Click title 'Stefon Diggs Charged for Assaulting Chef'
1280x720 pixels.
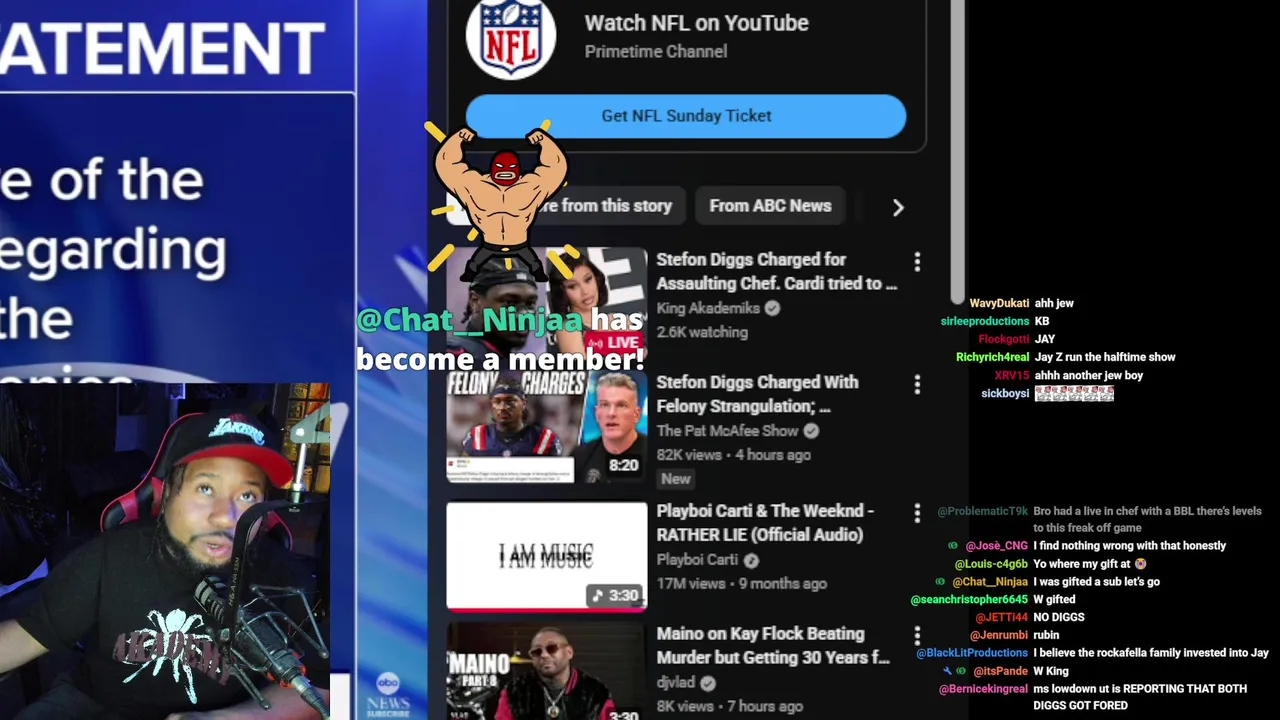(776, 271)
